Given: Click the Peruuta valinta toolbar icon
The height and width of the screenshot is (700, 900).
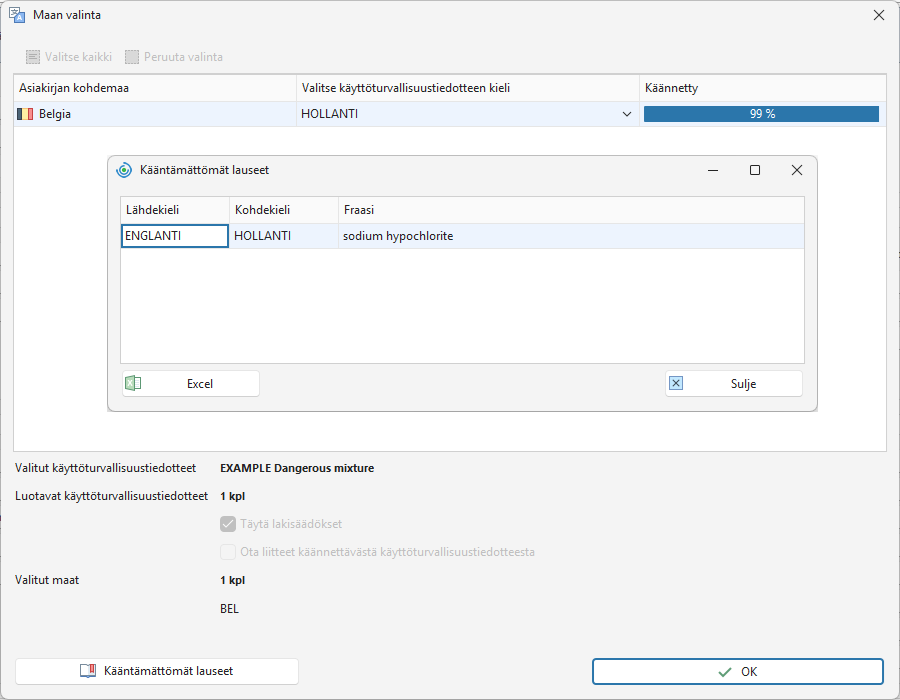Looking at the screenshot, I should [132, 57].
